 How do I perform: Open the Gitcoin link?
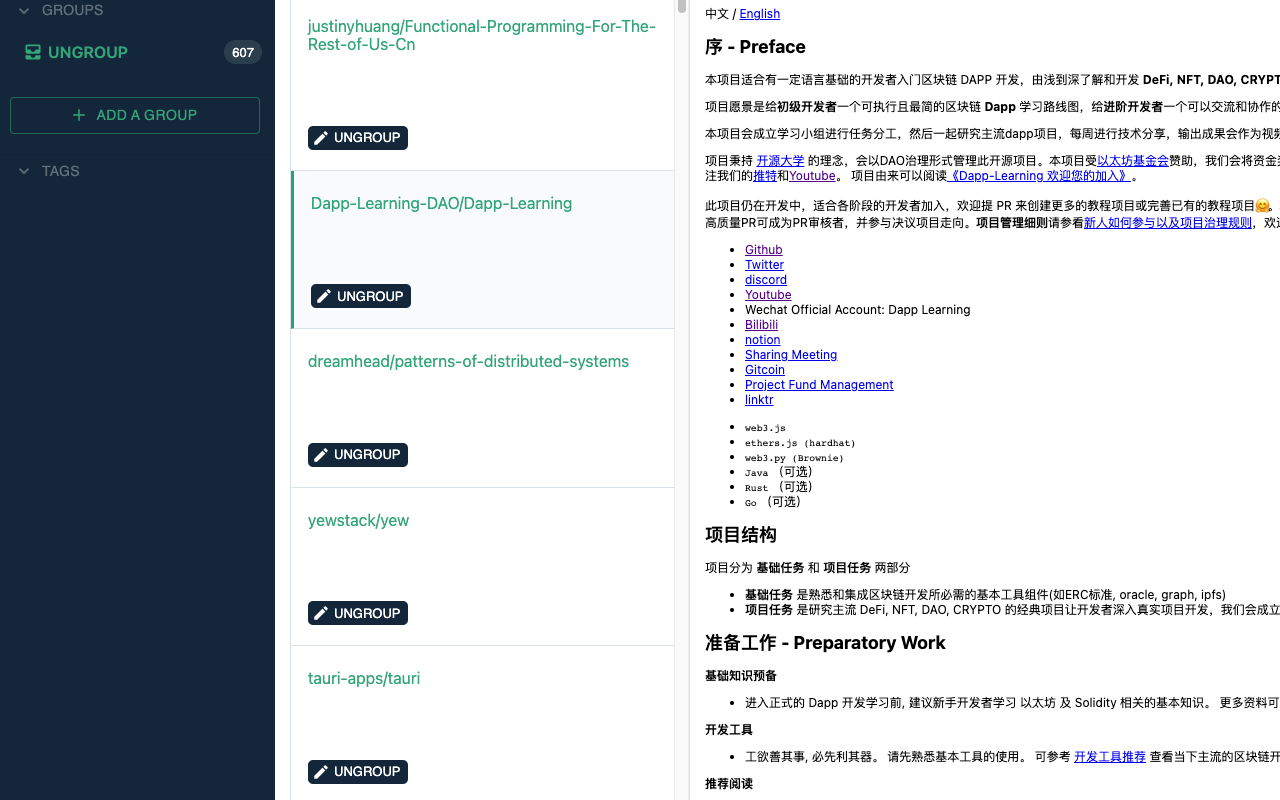click(765, 370)
